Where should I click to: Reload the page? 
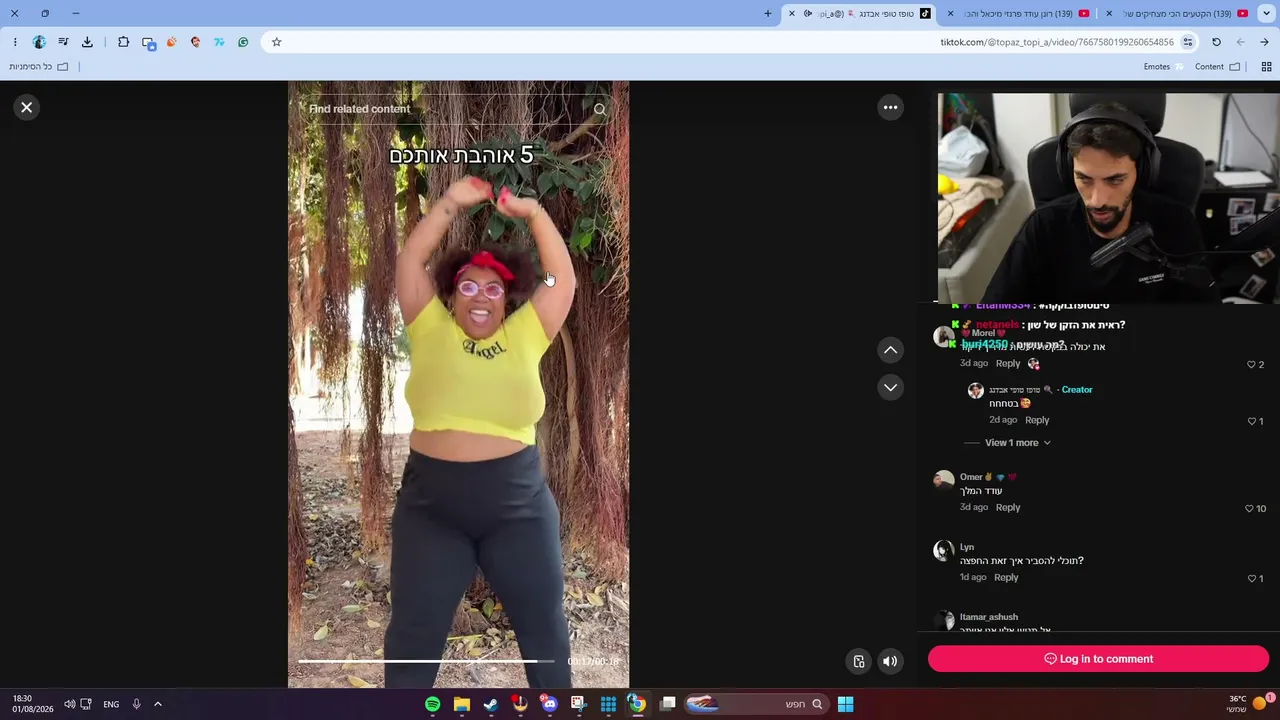[1216, 42]
